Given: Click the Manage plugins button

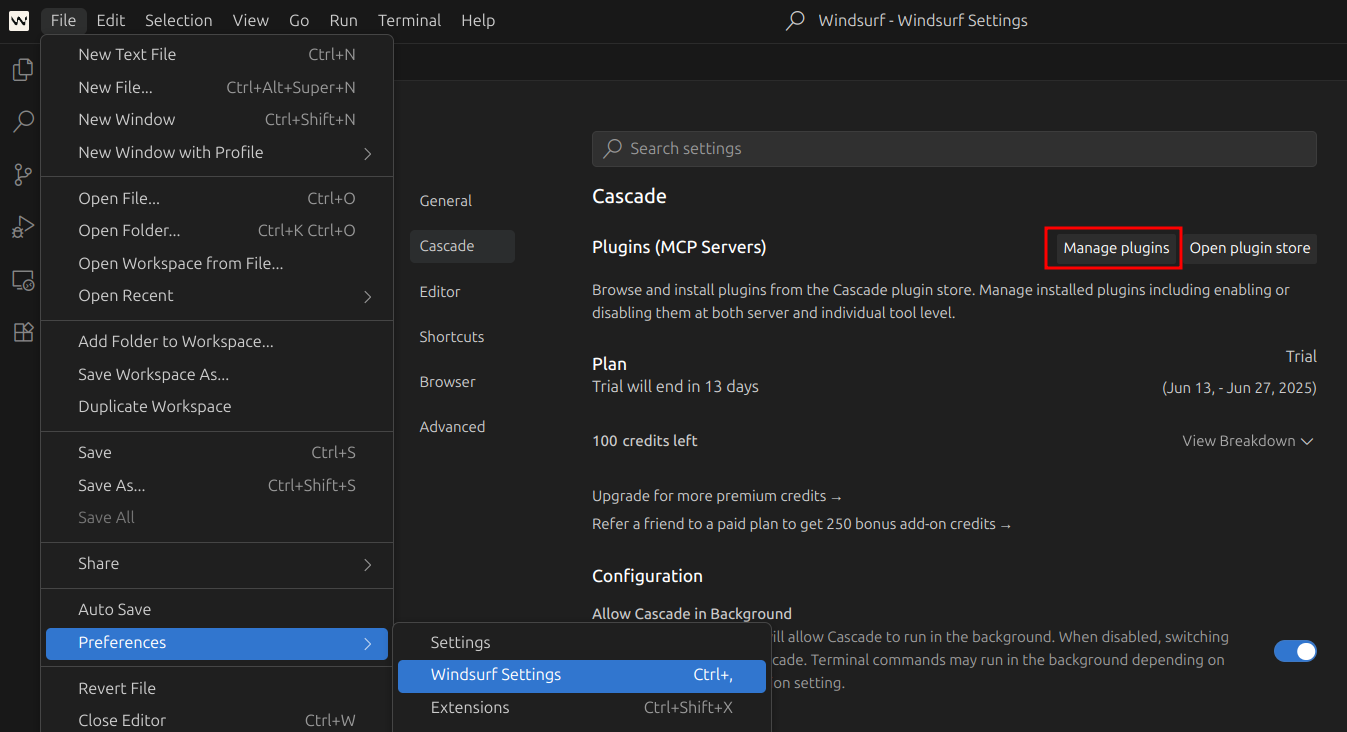Looking at the screenshot, I should 1116,248.
